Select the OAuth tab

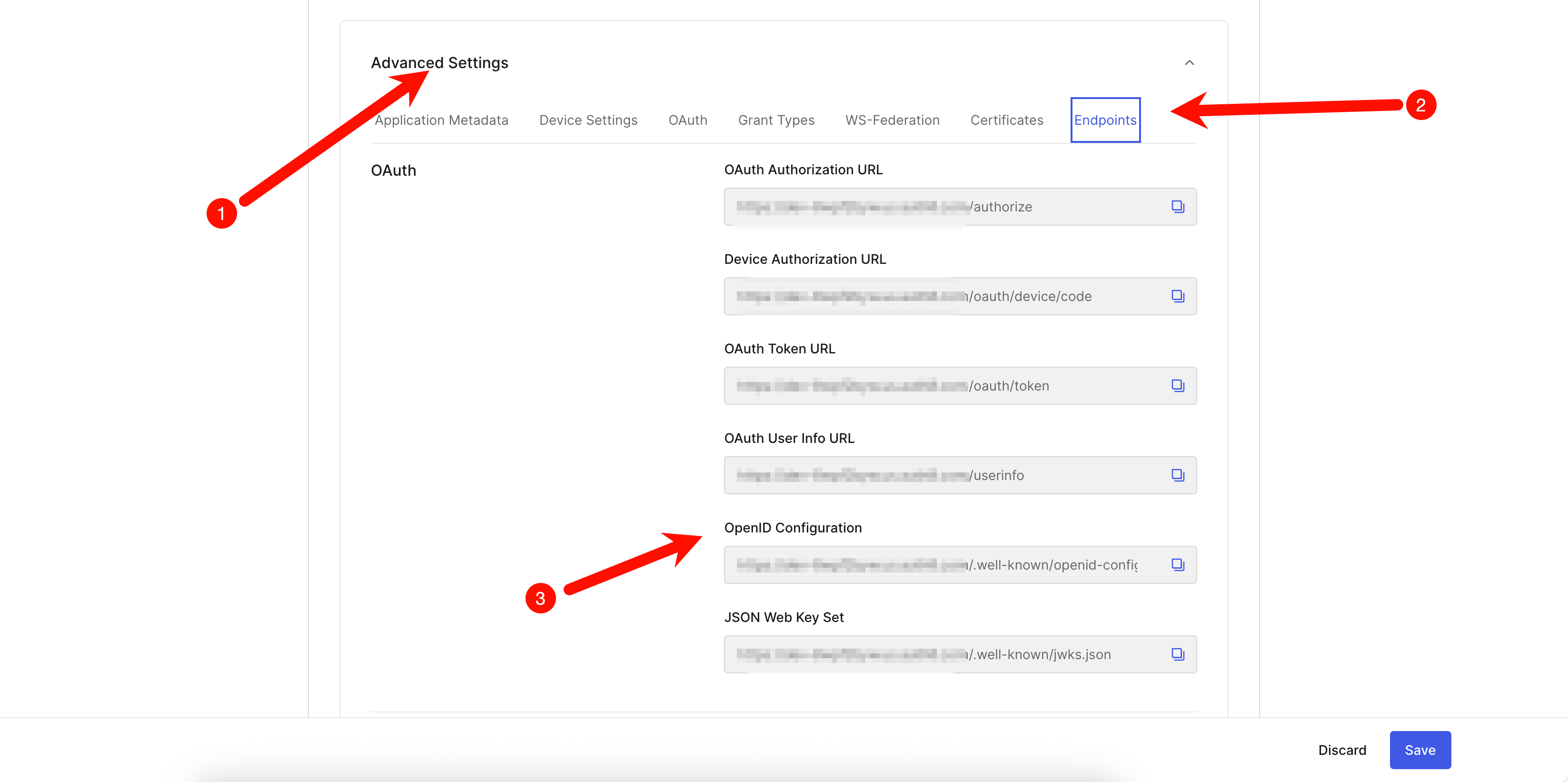tap(688, 120)
